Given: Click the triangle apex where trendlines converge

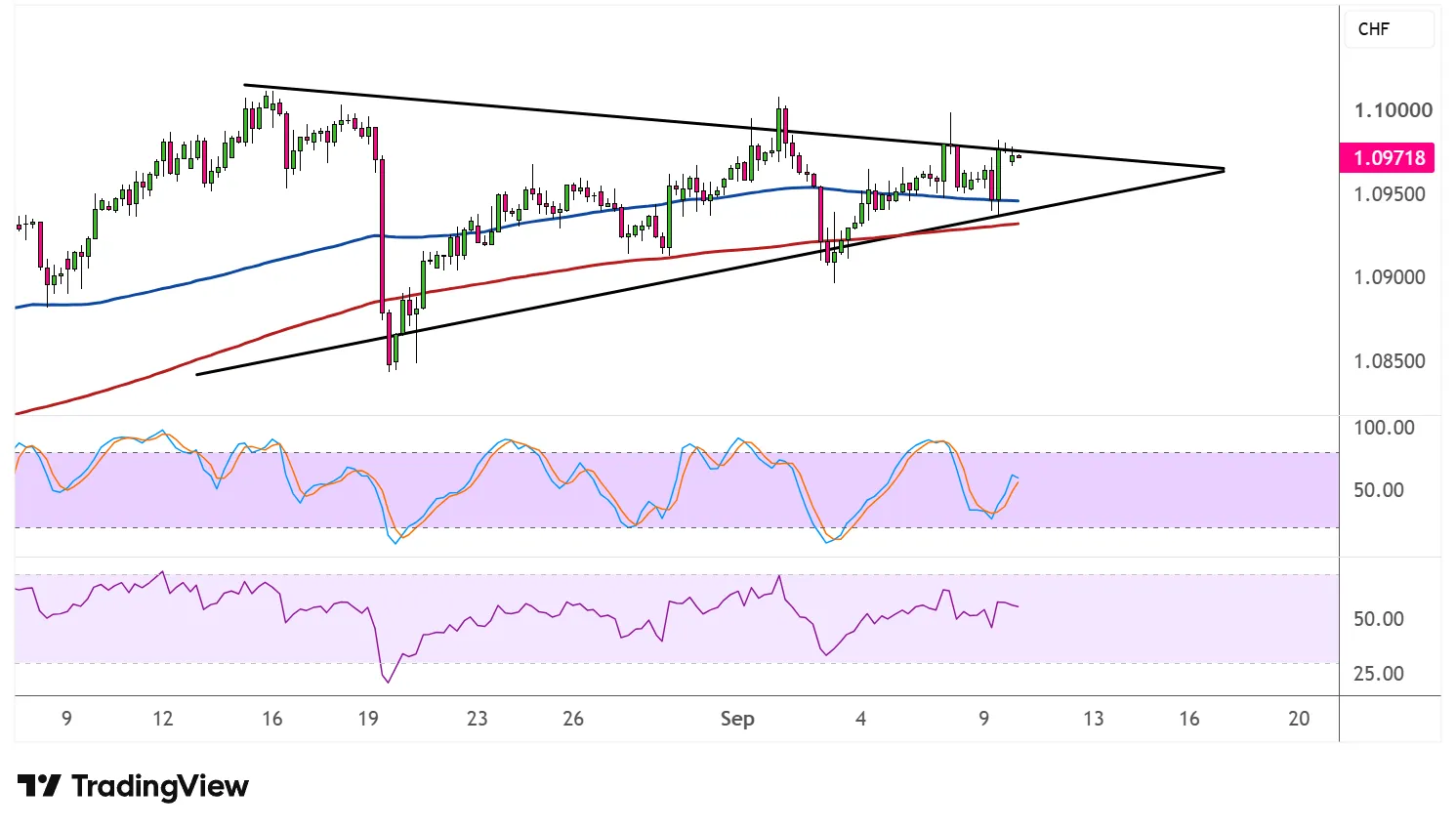Looking at the screenshot, I should pyautogui.click(x=1223, y=170).
